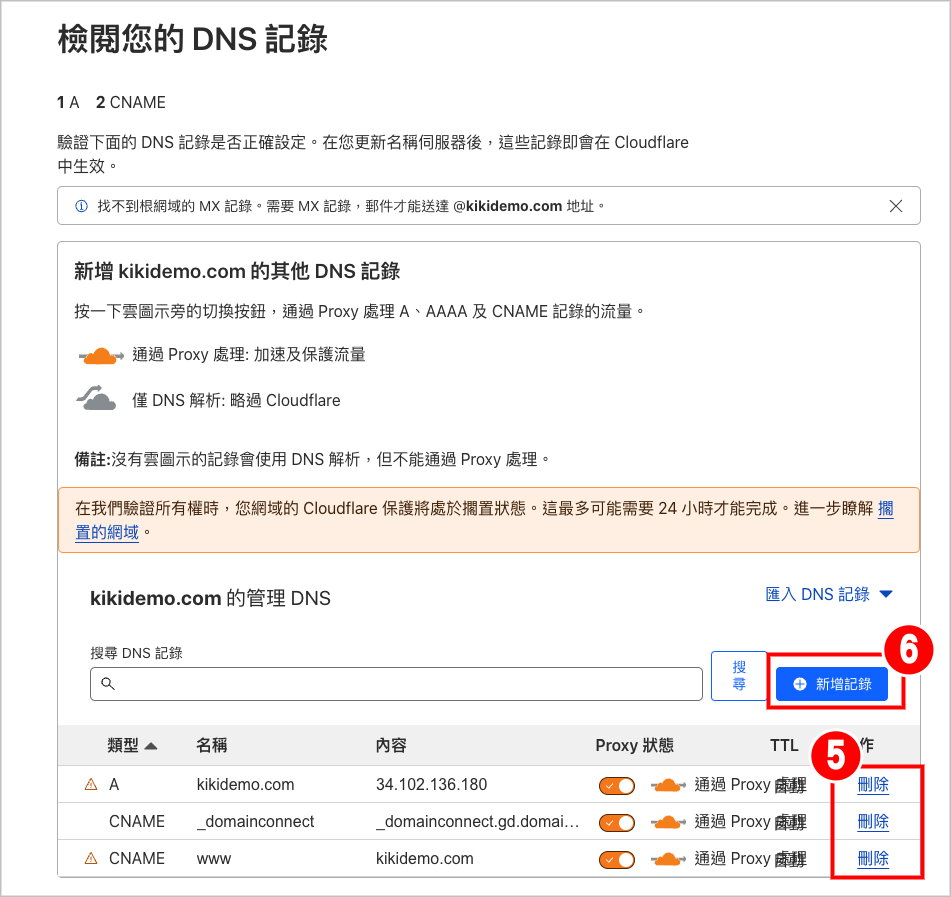Click the magnifier icon in search field
This screenshot has height=897, width=951.
[108, 684]
